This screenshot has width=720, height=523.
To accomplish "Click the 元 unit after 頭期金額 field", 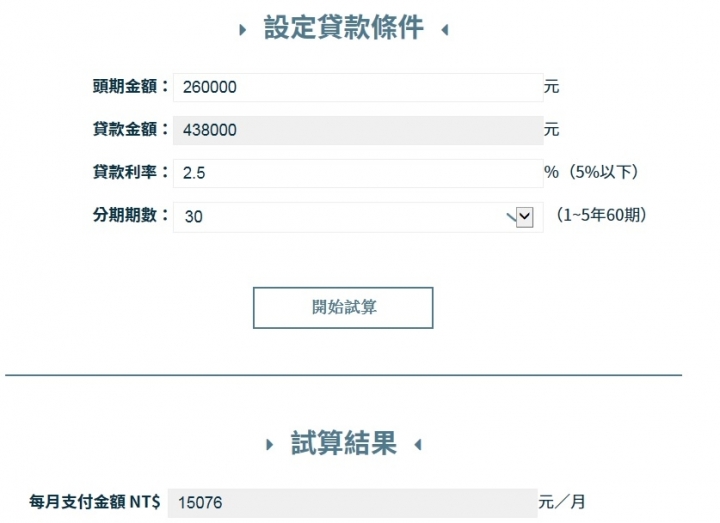I will coord(551,86).
